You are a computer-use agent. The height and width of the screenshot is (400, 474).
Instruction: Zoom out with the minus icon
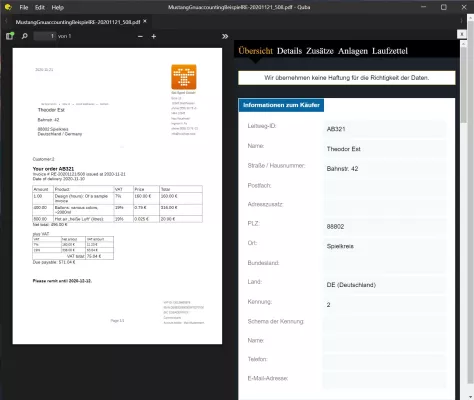pyautogui.click(x=140, y=36)
